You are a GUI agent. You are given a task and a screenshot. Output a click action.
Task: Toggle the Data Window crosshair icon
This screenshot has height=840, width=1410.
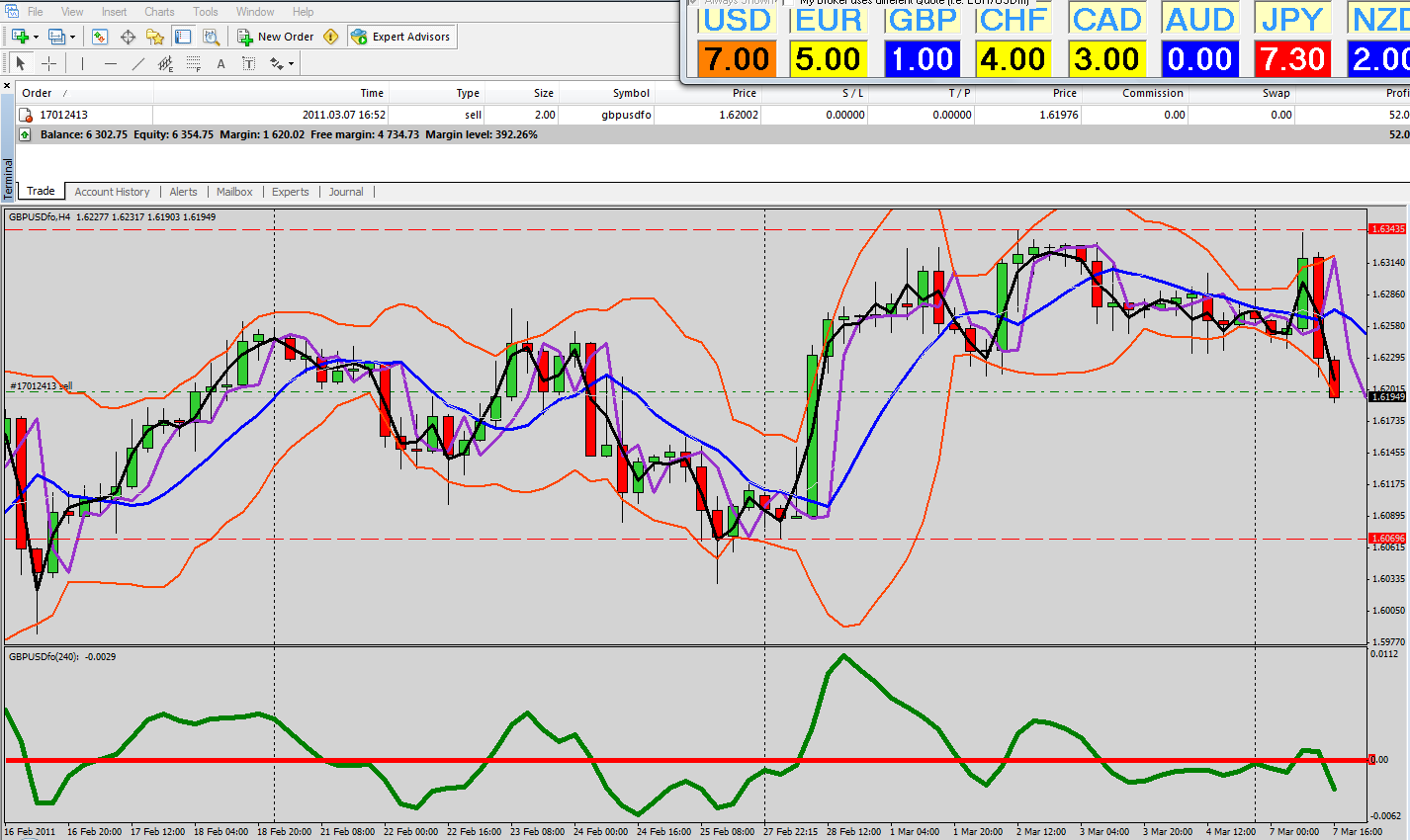point(128,37)
